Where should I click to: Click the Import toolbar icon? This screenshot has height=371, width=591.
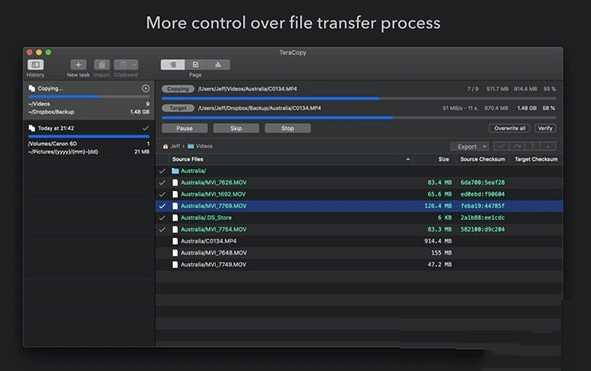(102, 65)
